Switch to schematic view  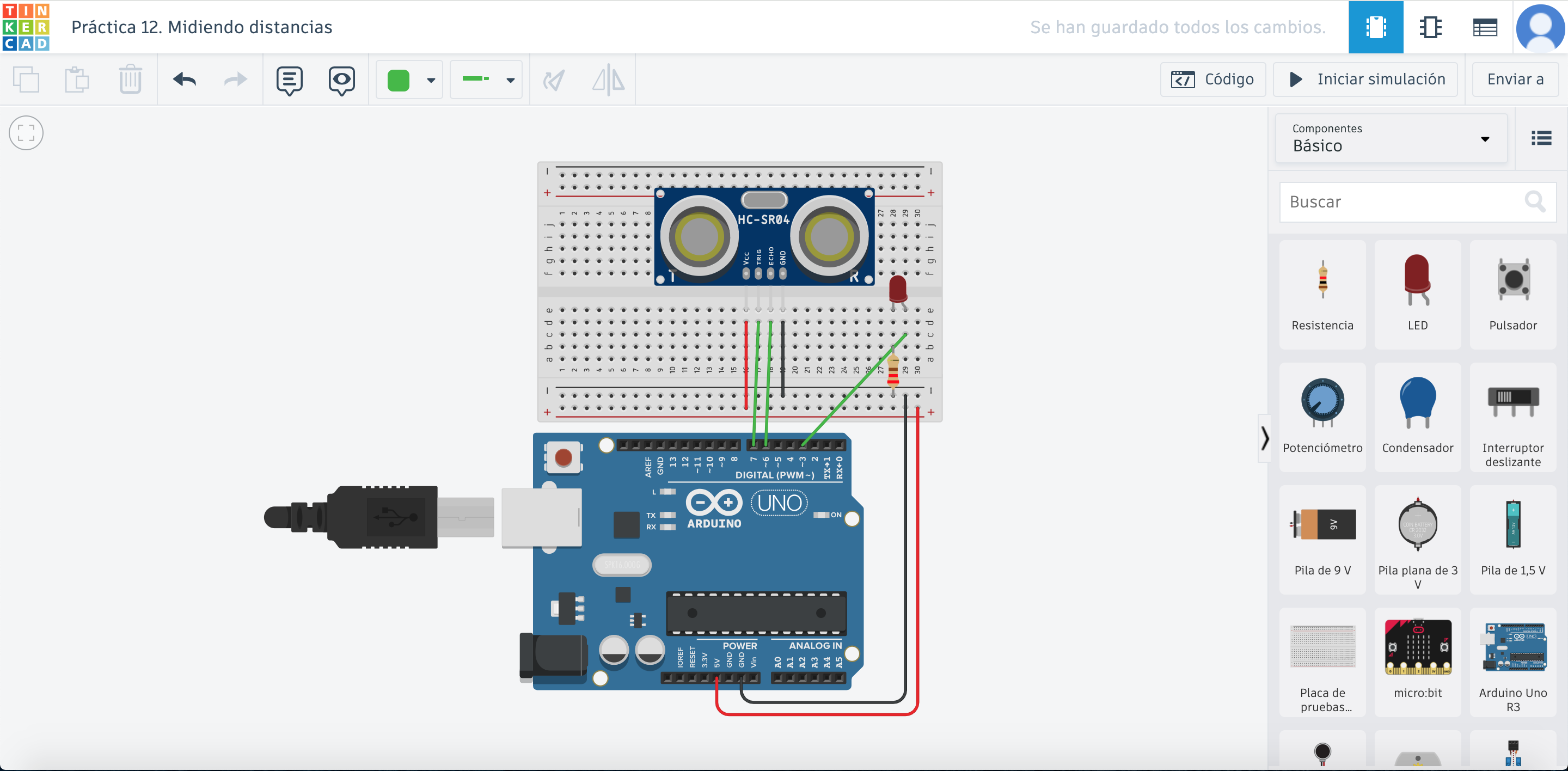[1430, 27]
